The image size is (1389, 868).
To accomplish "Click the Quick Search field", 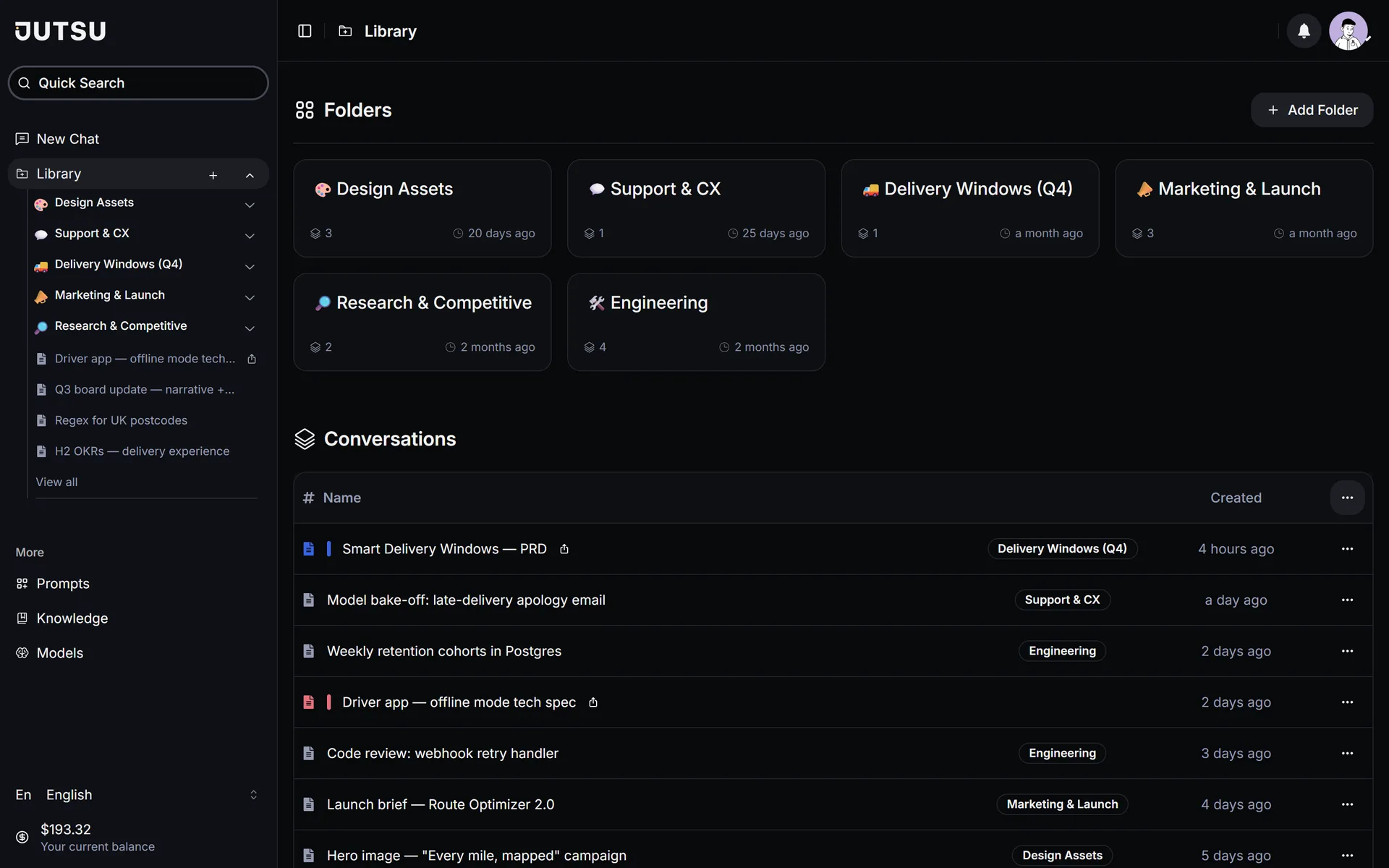I will tap(138, 83).
